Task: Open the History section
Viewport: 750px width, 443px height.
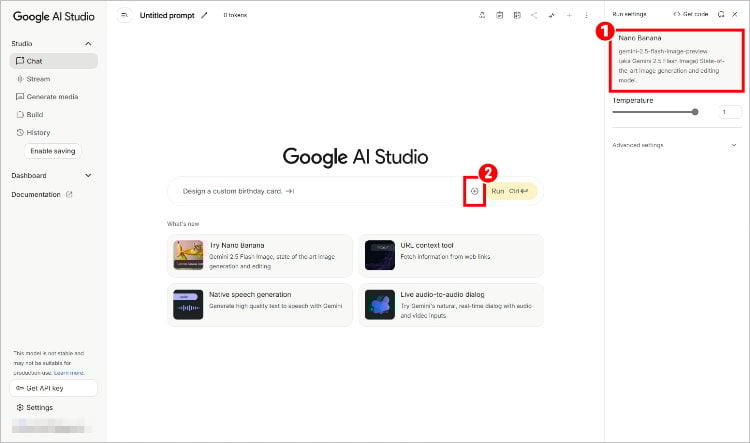Action: [x=54, y=133]
